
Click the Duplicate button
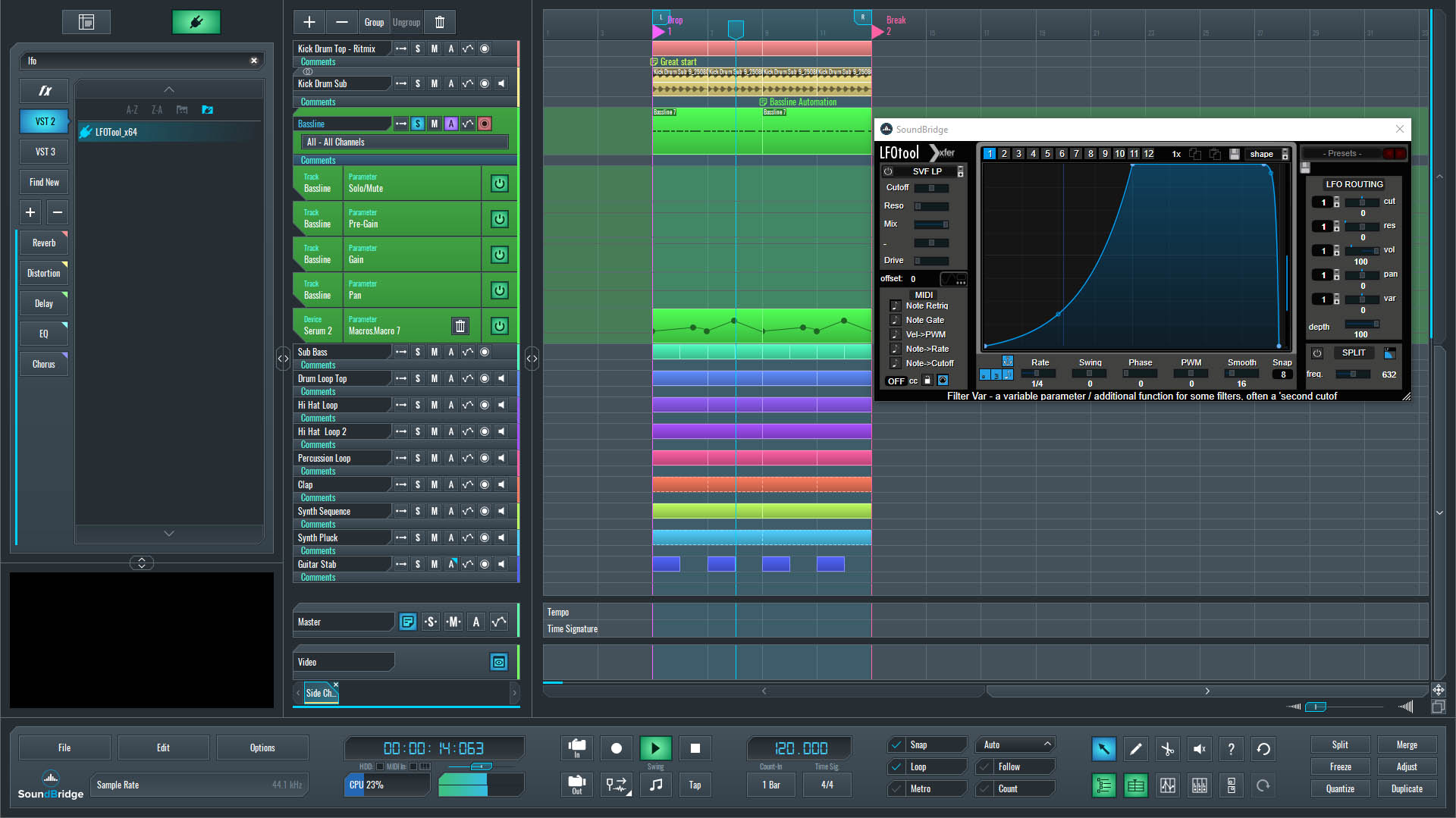1407,788
